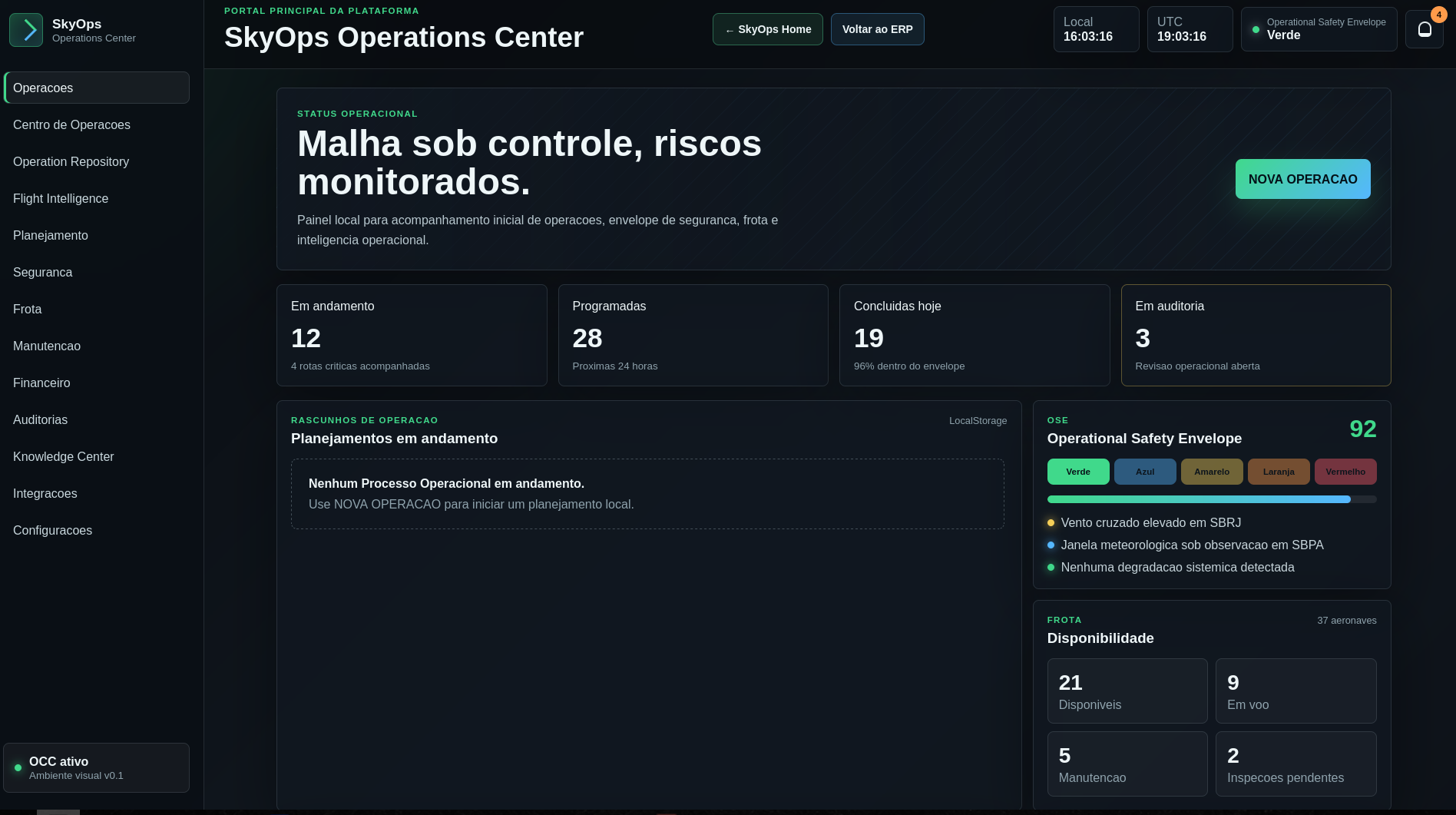
Task: Click the 21 Disponiveis fleet tile
Action: click(x=1127, y=691)
